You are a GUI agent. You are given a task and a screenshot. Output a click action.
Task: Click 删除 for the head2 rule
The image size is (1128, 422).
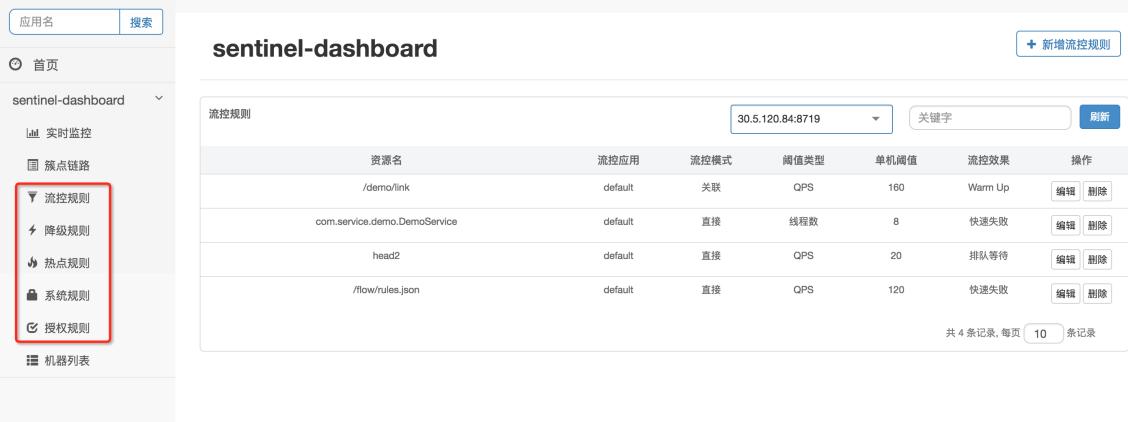(x=1097, y=260)
